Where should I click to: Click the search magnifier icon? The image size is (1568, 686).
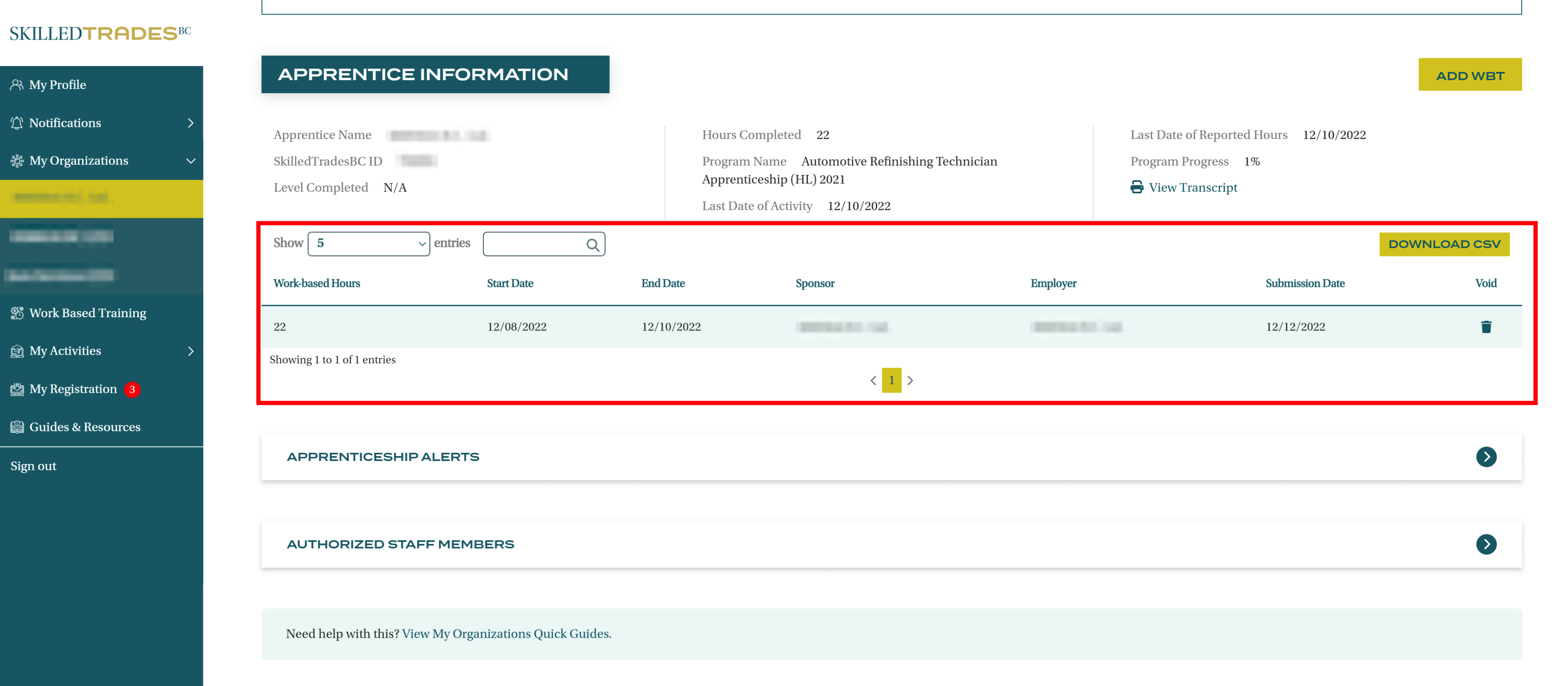pyautogui.click(x=592, y=245)
